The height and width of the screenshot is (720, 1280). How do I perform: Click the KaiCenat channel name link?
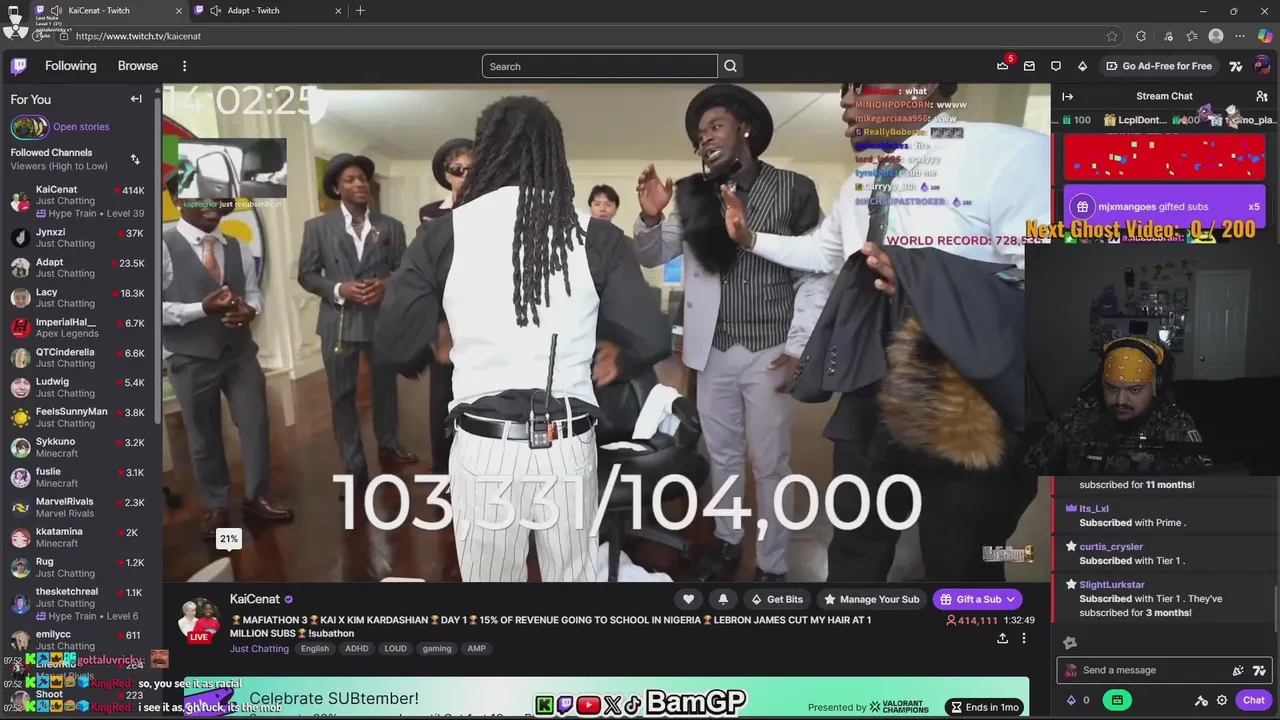(x=255, y=599)
